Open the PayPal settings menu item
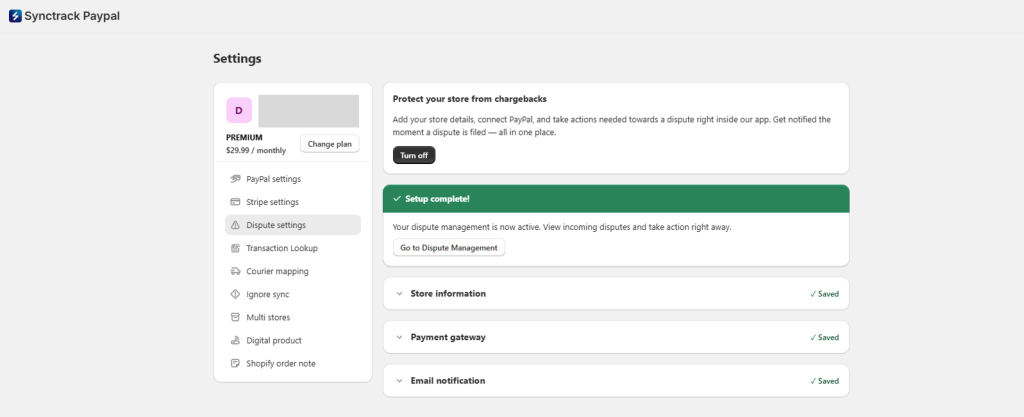Viewport: 1024px width, 417px height. pyautogui.click(x=293, y=179)
